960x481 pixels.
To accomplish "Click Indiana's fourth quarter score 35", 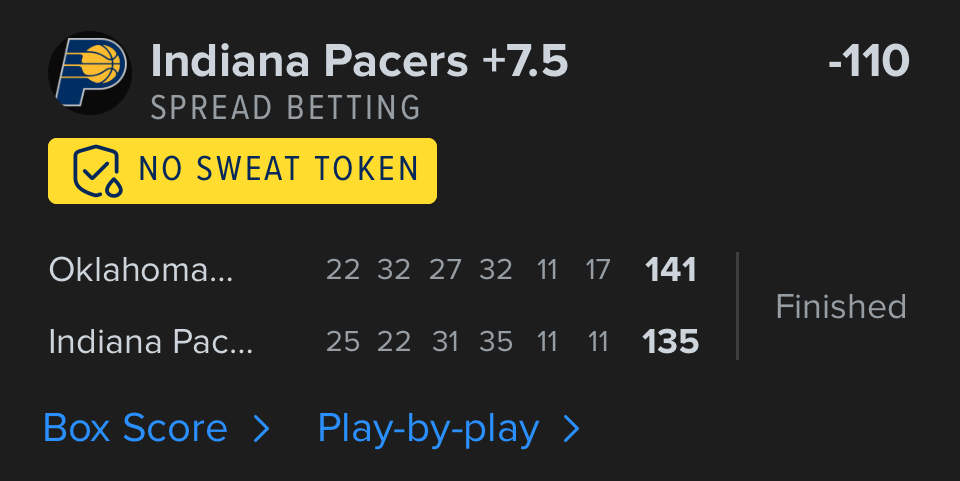I will point(496,342).
